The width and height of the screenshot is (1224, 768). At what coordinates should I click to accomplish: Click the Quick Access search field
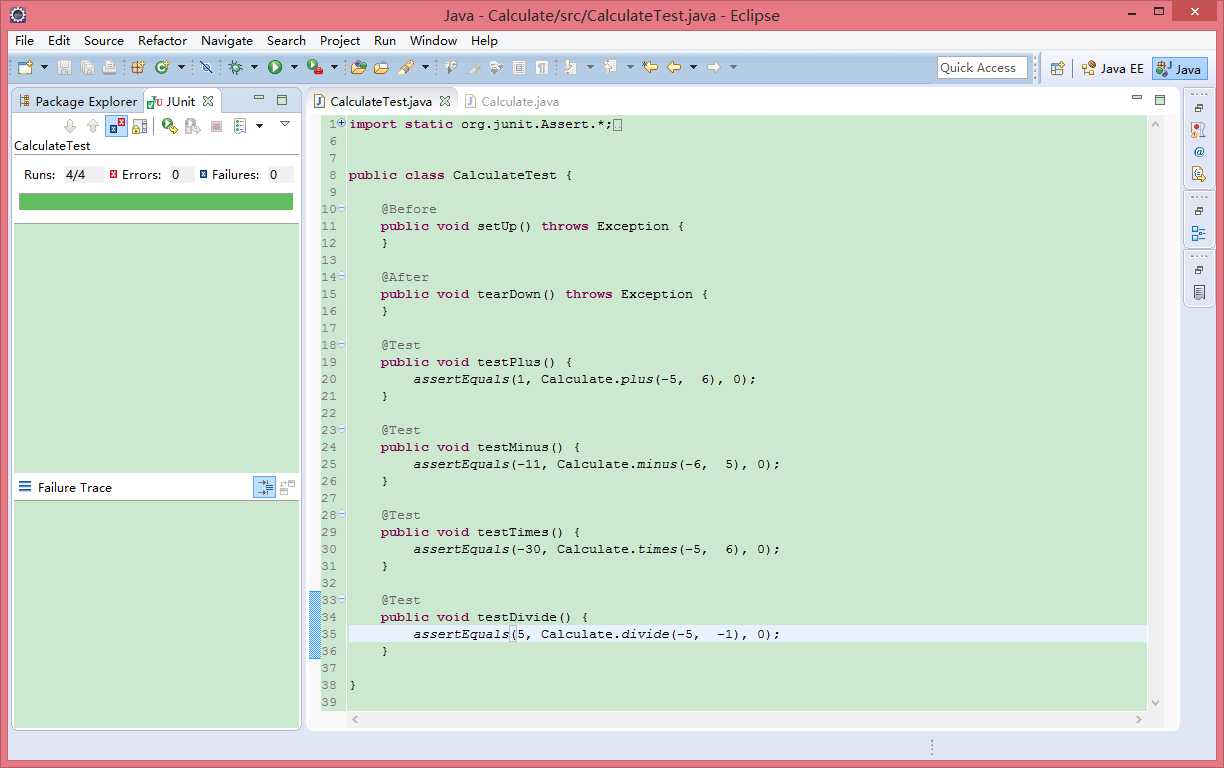pos(983,68)
